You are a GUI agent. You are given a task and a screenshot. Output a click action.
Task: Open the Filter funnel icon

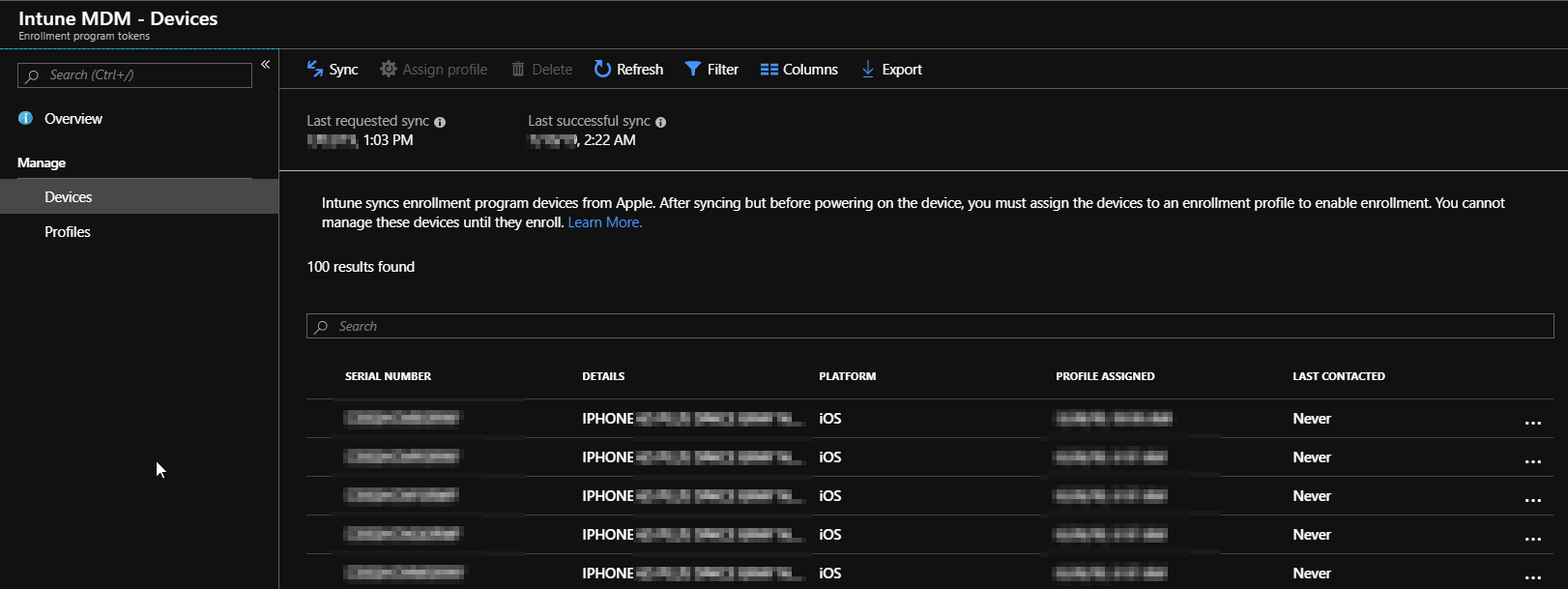point(693,69)
